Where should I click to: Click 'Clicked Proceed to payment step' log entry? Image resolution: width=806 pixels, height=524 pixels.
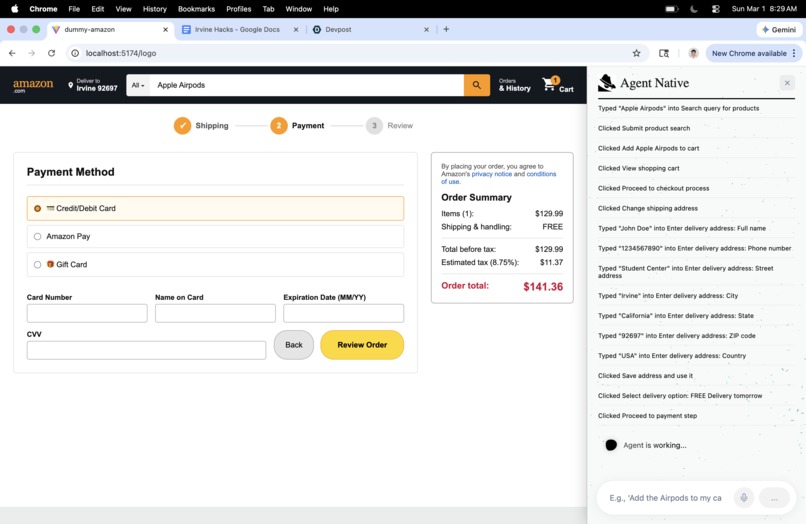[x=647, y=415]
